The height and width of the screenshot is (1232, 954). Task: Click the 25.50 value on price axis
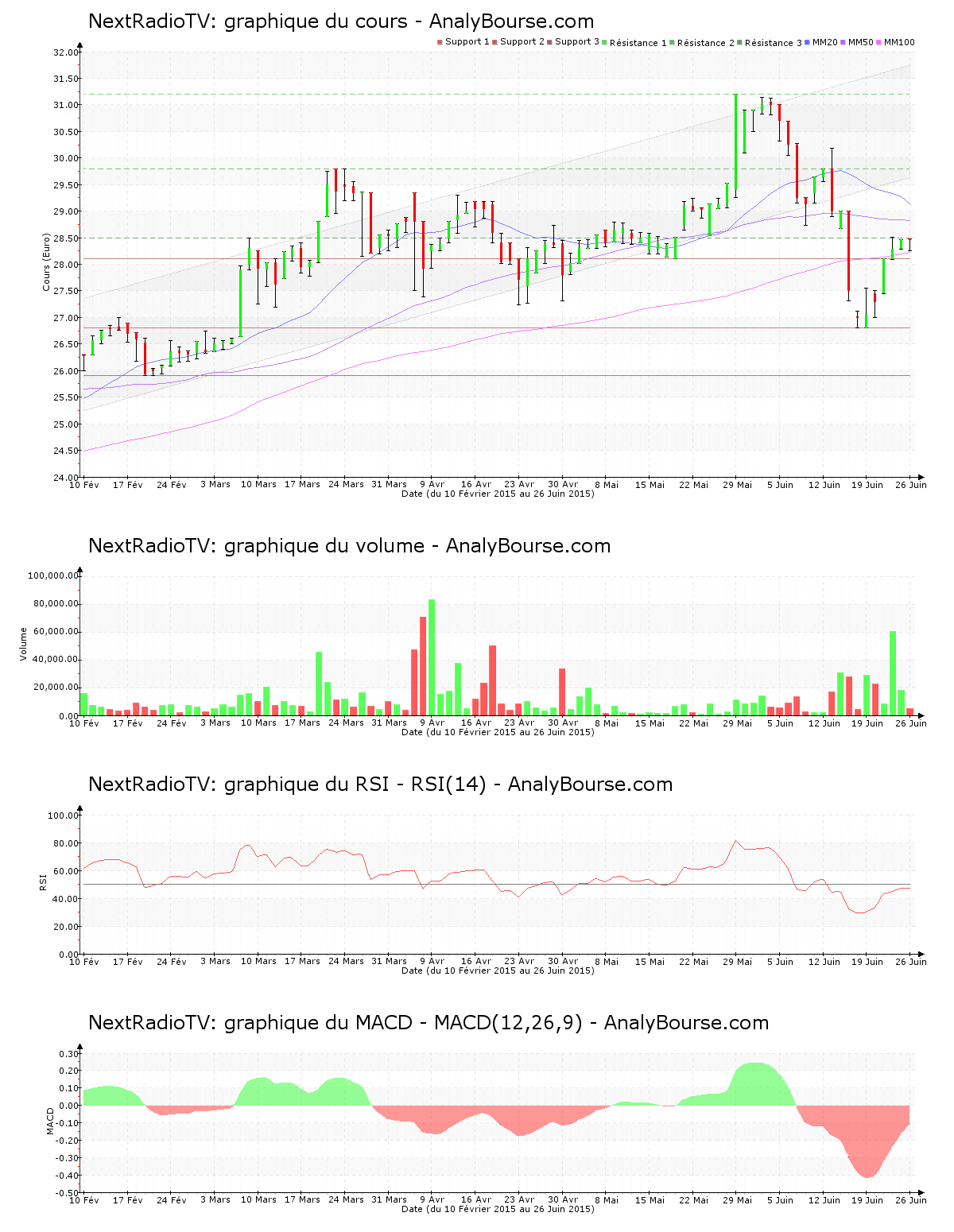pyautogui.click(x=65, y=397)
